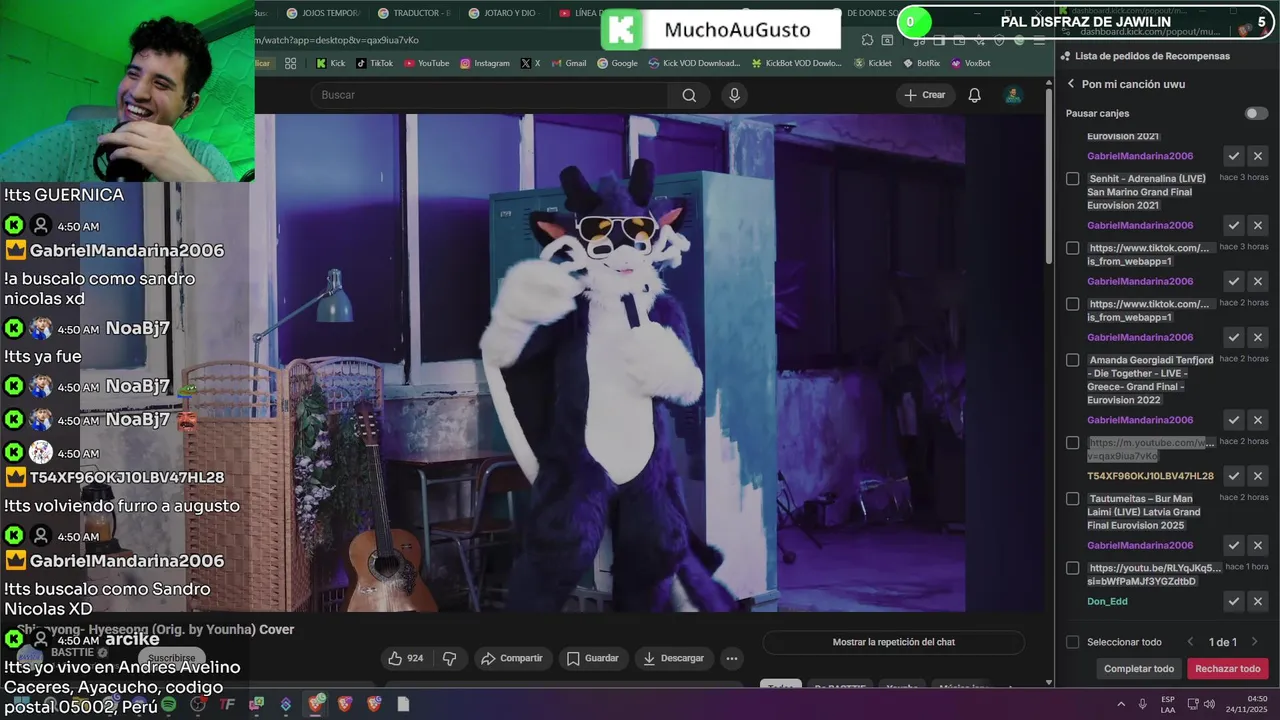Reject the Senhit Adrenalina request
The image size is (1280, 720).
[x=1258, y=226]
